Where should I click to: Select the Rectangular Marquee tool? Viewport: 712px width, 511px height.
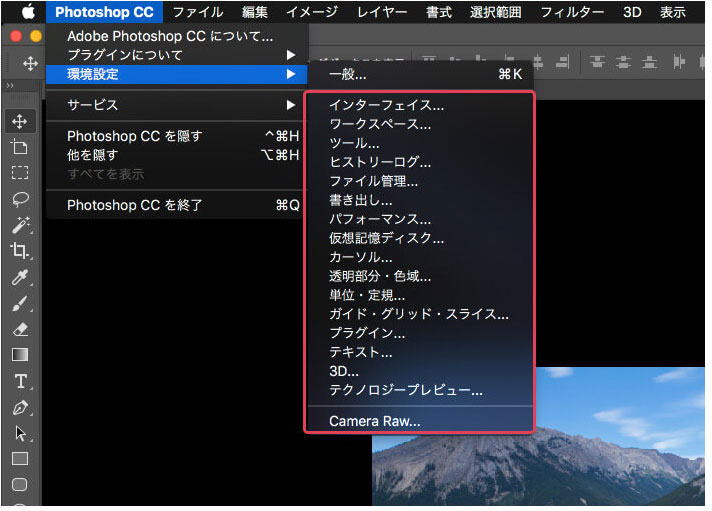click(x=20, y=173)
